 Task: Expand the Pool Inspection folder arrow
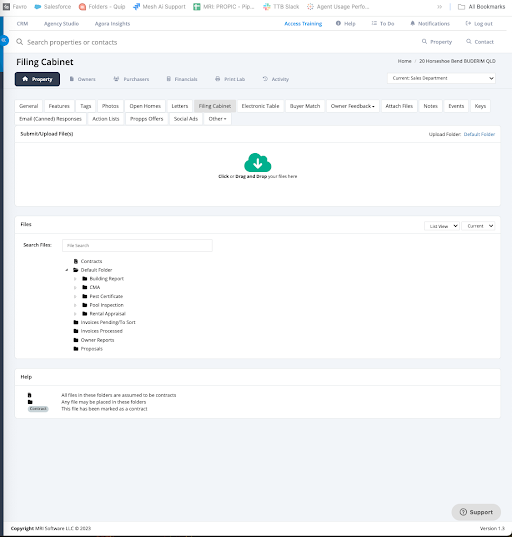(x=75, y=305)
